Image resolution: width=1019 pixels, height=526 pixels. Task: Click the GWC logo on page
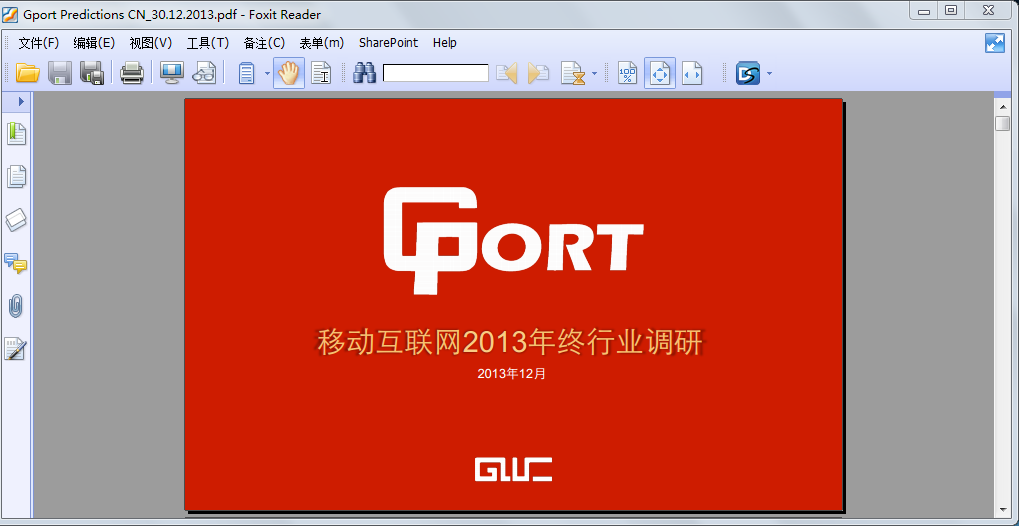click(513, 469)
